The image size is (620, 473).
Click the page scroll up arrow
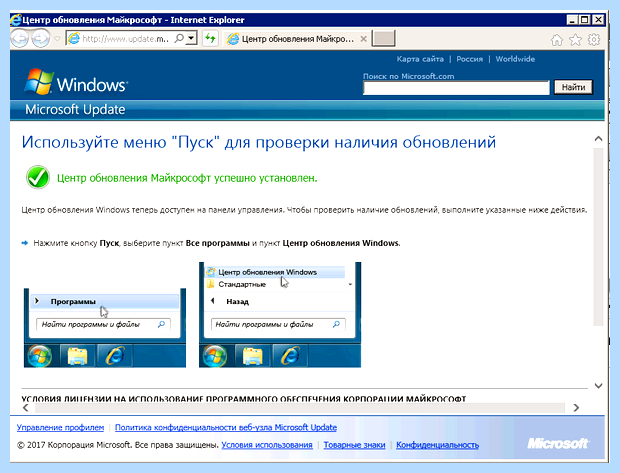(598, 139)
